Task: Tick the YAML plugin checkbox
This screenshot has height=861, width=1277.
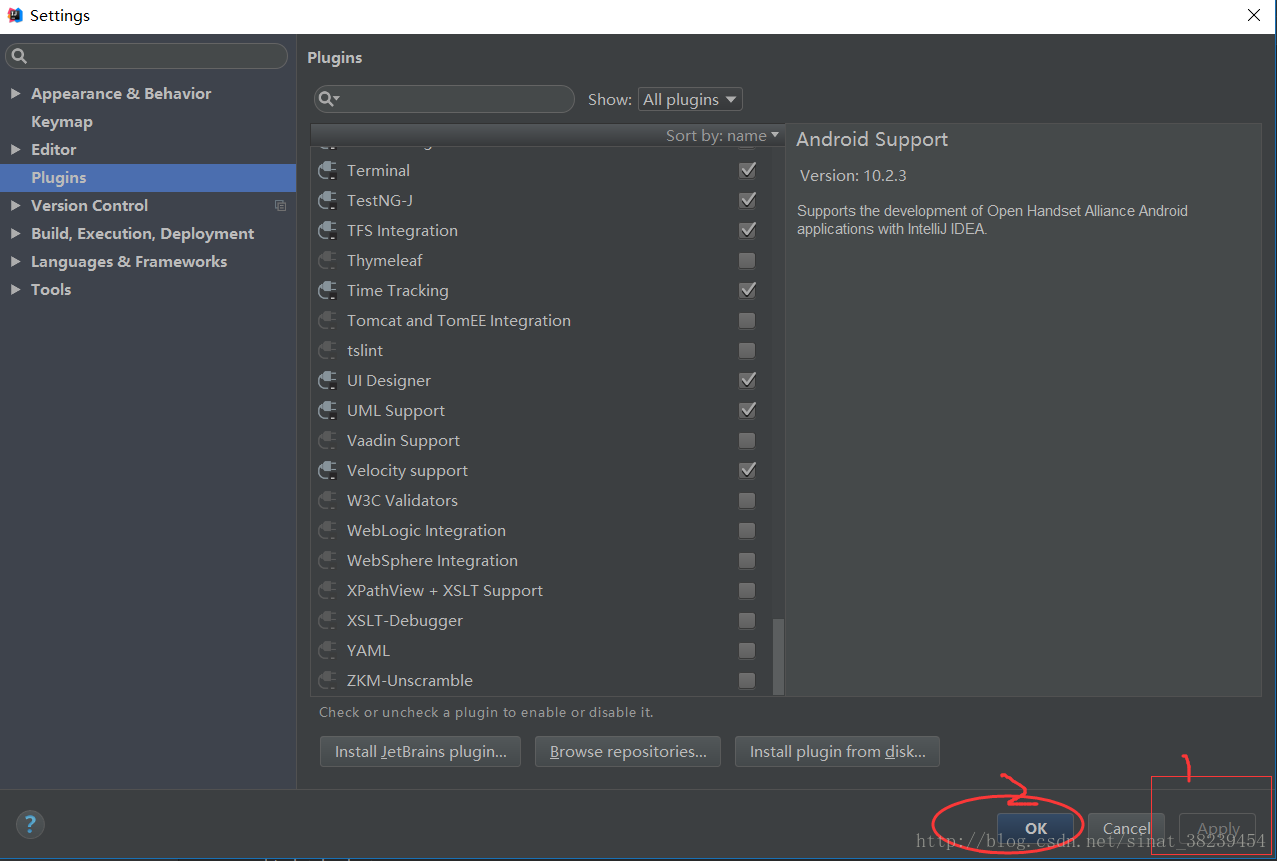Action: pyautogui.click(x=747, y=650)
